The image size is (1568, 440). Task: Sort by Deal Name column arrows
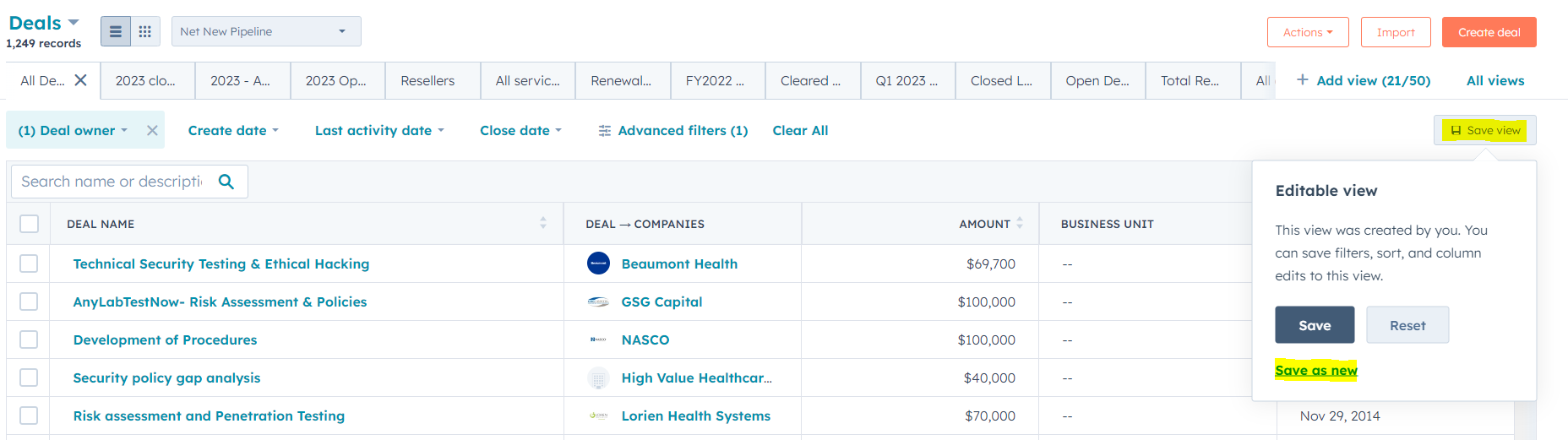542,224
